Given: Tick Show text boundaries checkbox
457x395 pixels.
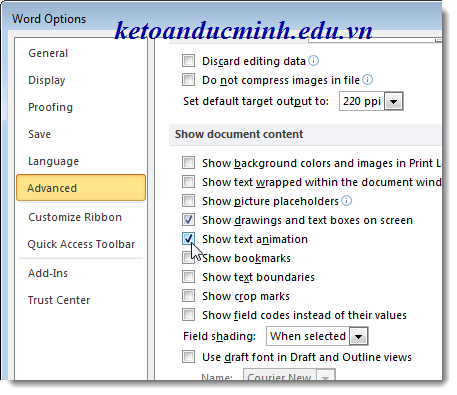Looking at the screenshot, I should [x=188, y=277].
